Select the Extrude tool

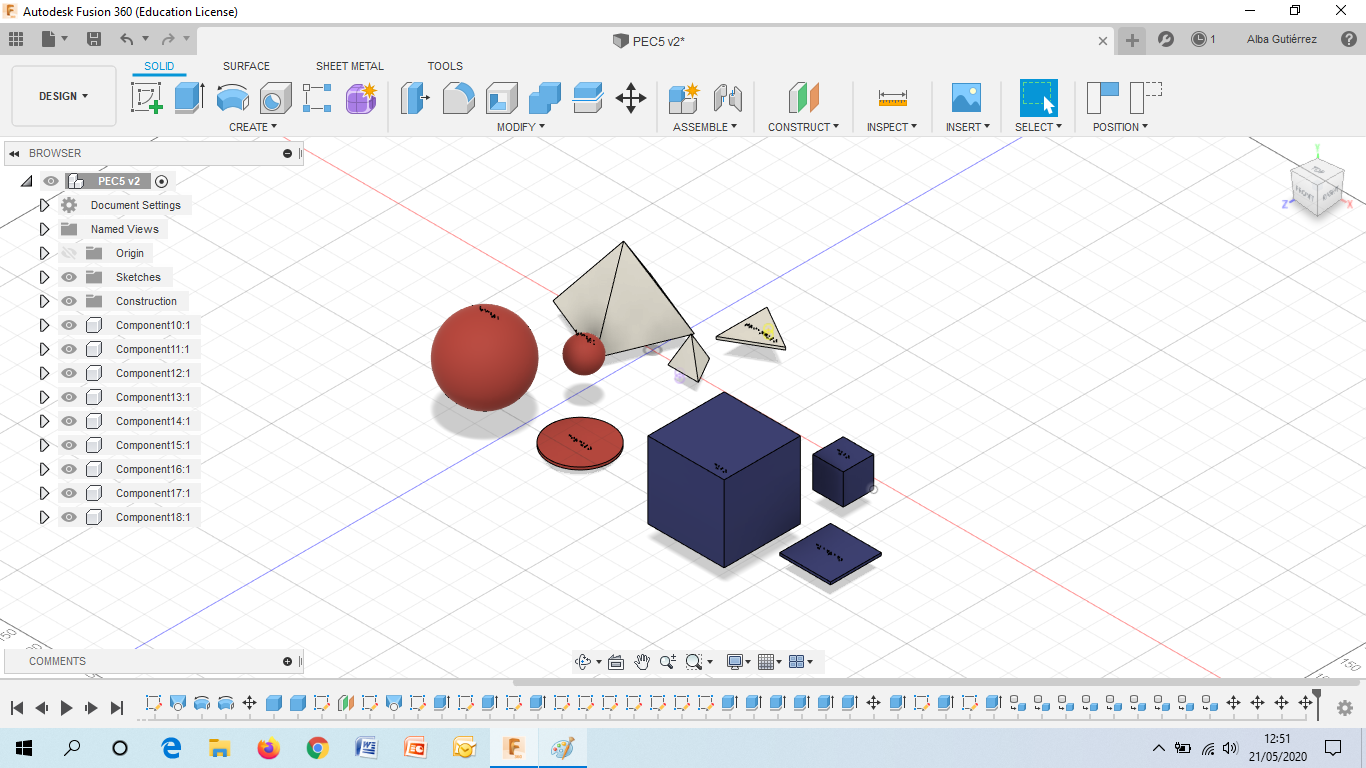coord(189,98)
